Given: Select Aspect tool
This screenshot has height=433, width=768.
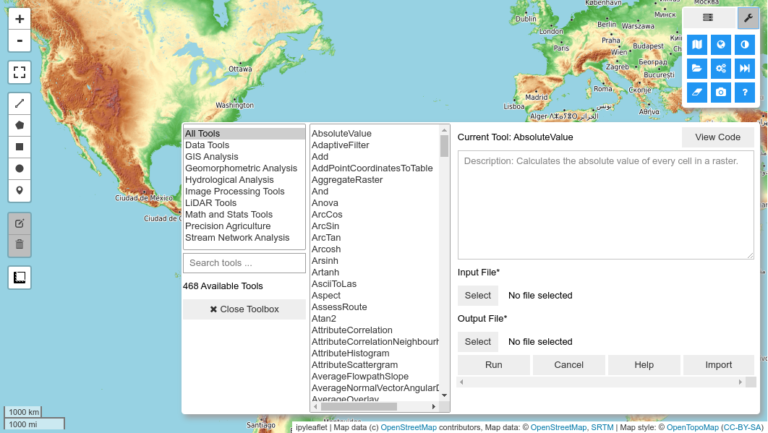Looking at the screenshot, I should tap(375, 295).
